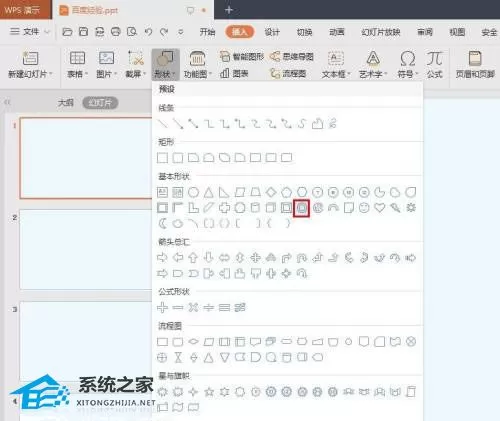Choose the straight line shape
This screenshot has width=500, height=421.
tap(162, 124)
